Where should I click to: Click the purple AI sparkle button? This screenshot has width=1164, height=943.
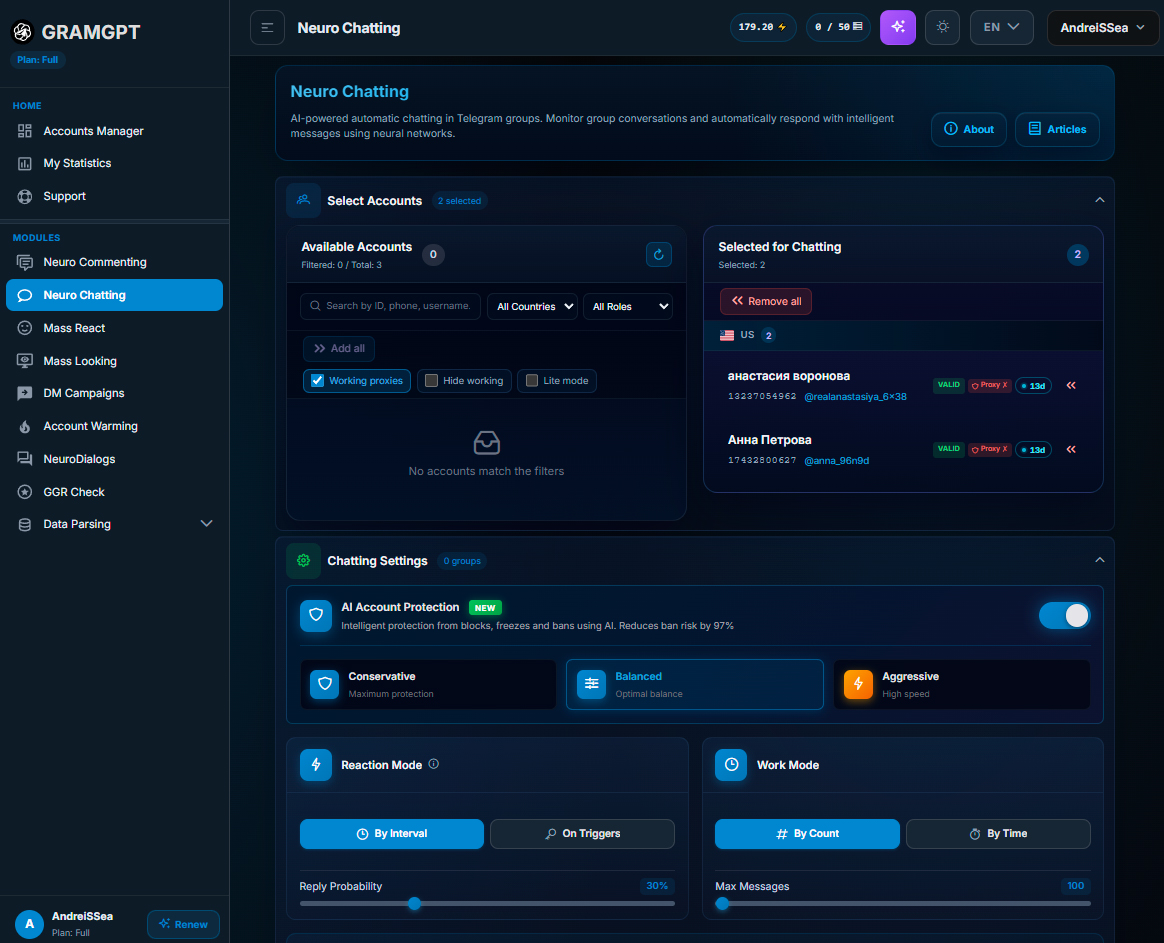coord(897,27)
